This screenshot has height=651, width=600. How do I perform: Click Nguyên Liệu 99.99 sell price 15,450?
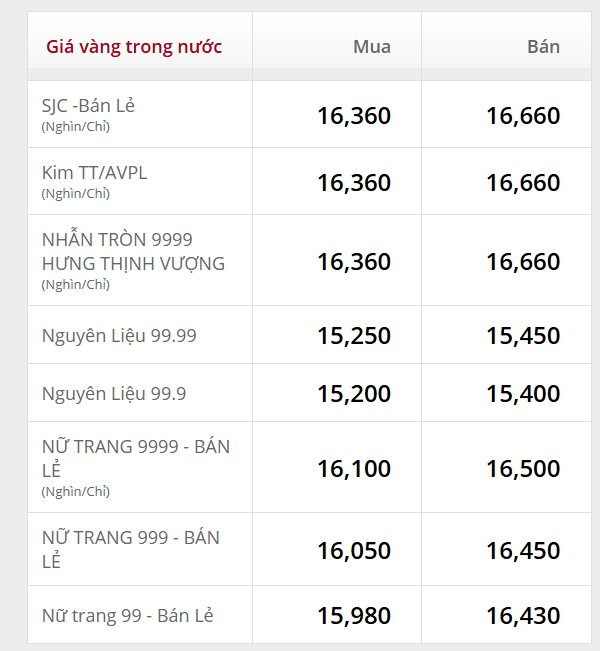click(523, 335)
